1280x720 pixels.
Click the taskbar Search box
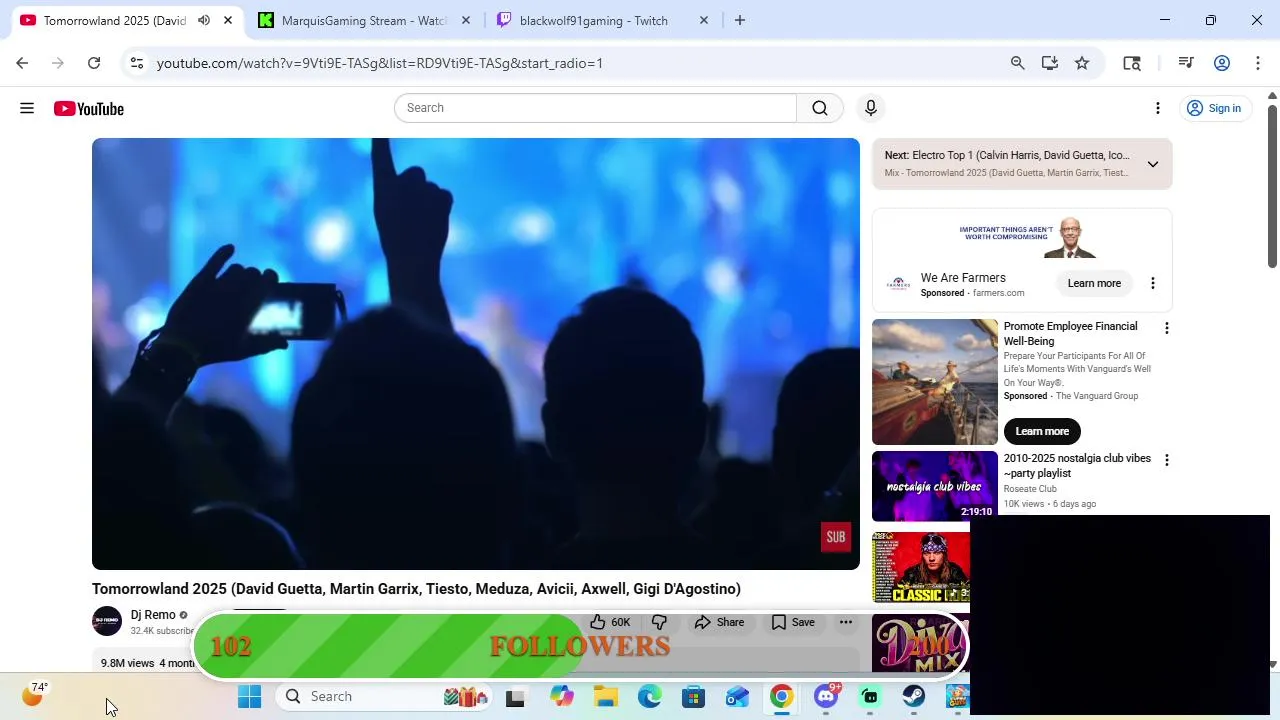point(385,697)
